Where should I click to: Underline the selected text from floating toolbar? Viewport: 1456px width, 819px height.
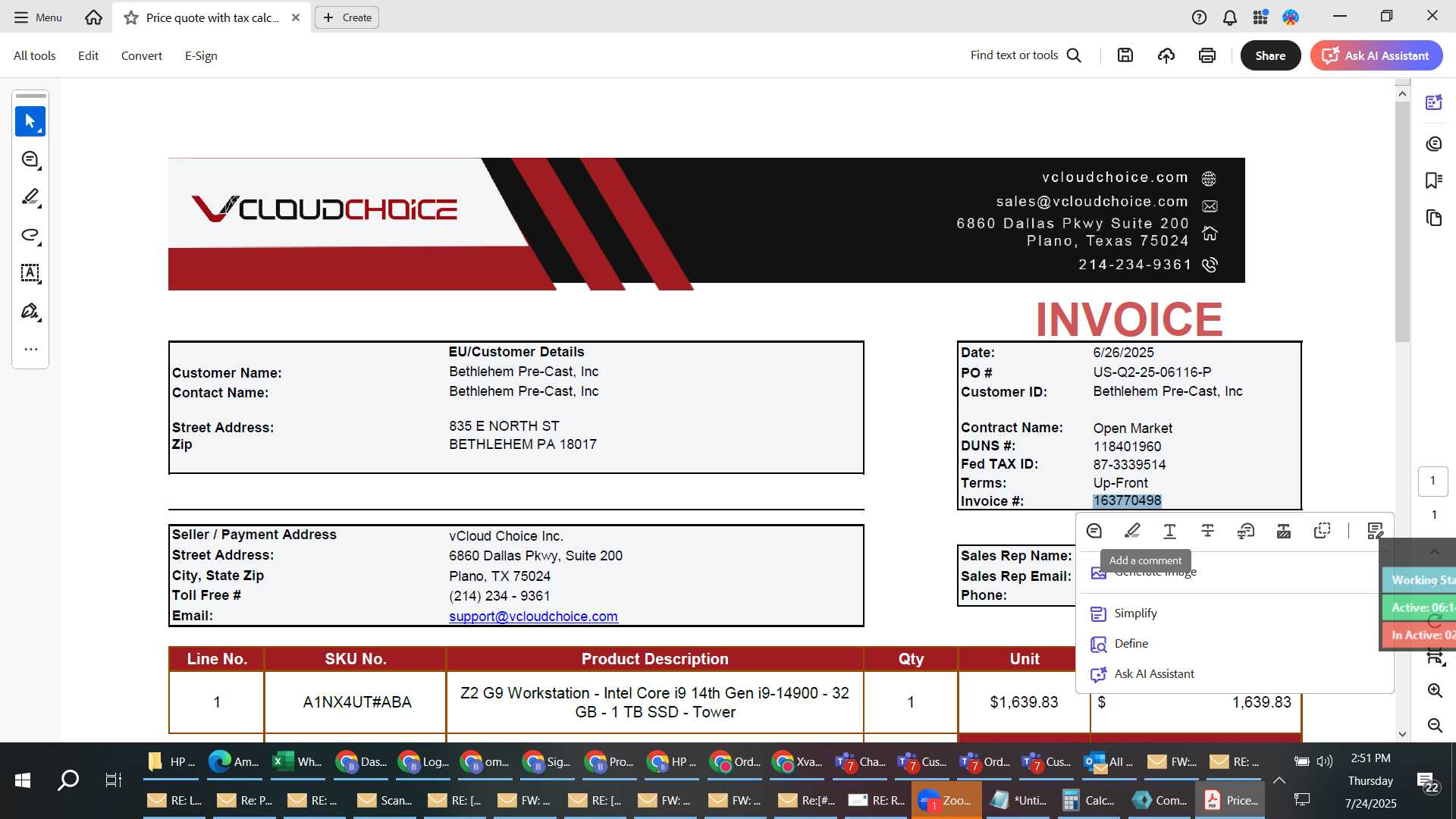pyautogui.click(x=1170, y=531)
